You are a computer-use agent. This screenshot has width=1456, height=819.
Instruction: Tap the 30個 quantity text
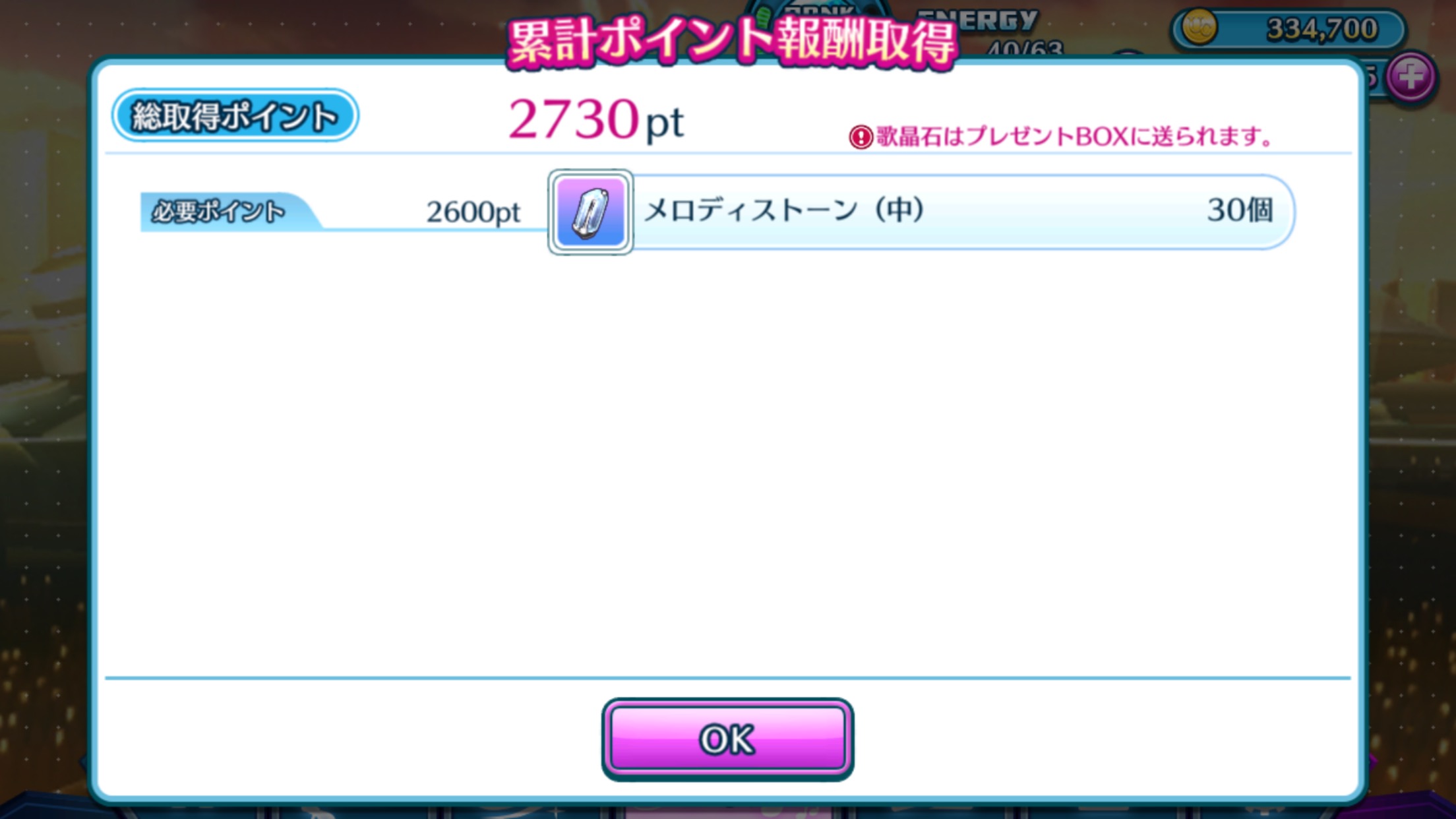[x=1240, y=210]
